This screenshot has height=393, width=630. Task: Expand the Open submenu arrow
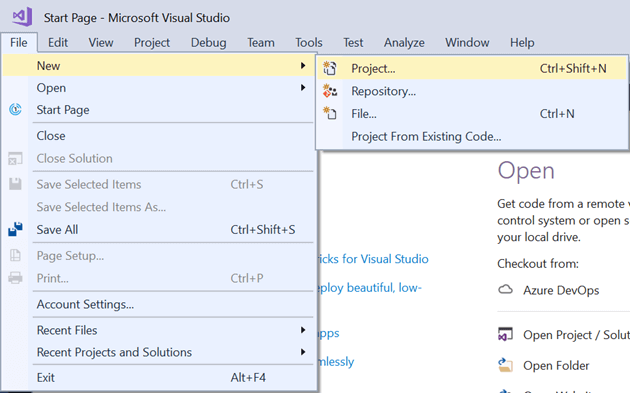(x=303, y=88)
